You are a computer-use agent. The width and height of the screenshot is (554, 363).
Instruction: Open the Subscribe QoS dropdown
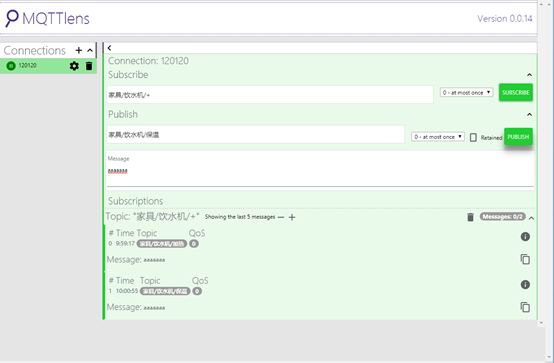pos(466,93)
